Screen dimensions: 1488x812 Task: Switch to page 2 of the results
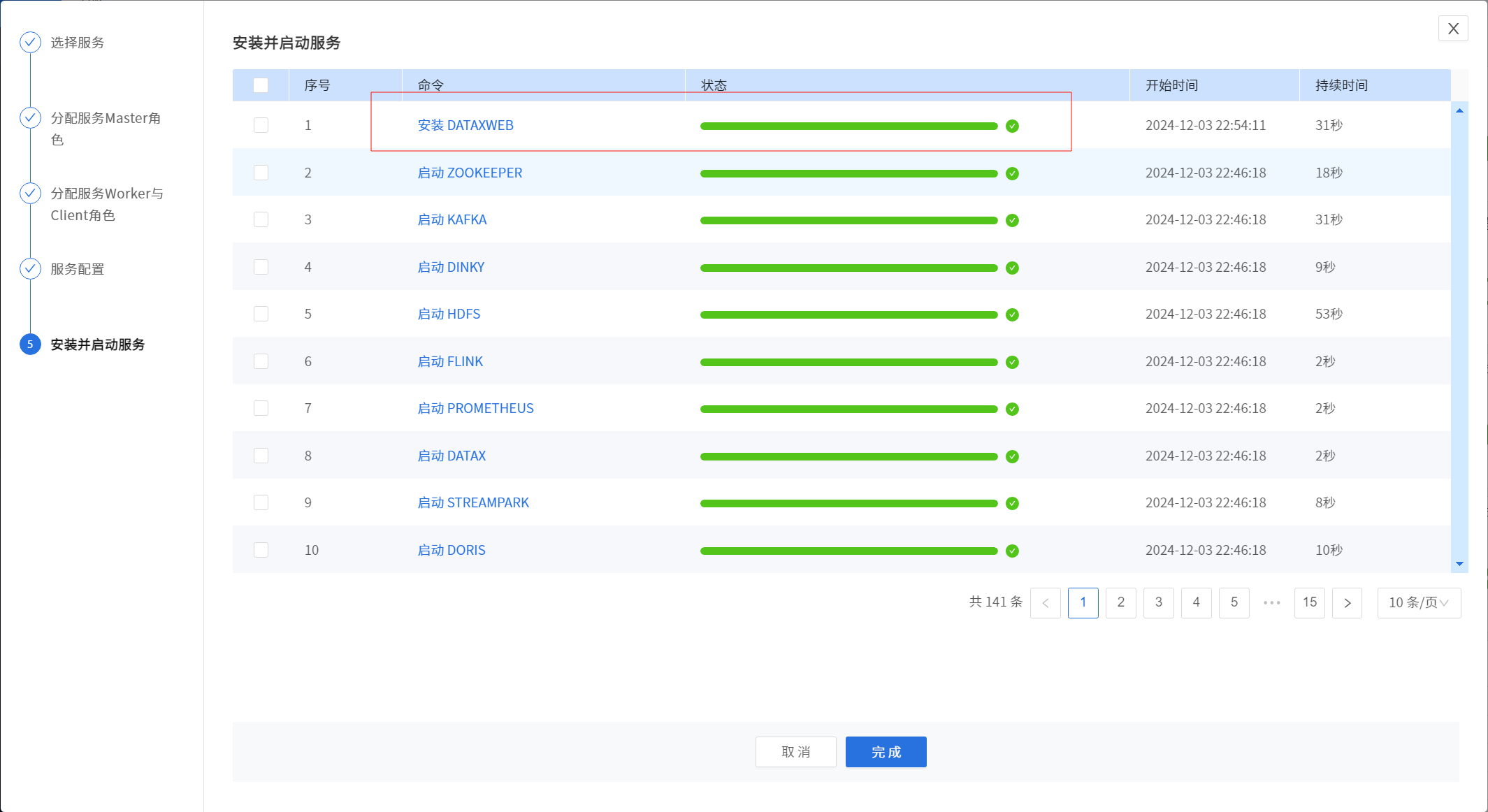(x=1120, y=602)
